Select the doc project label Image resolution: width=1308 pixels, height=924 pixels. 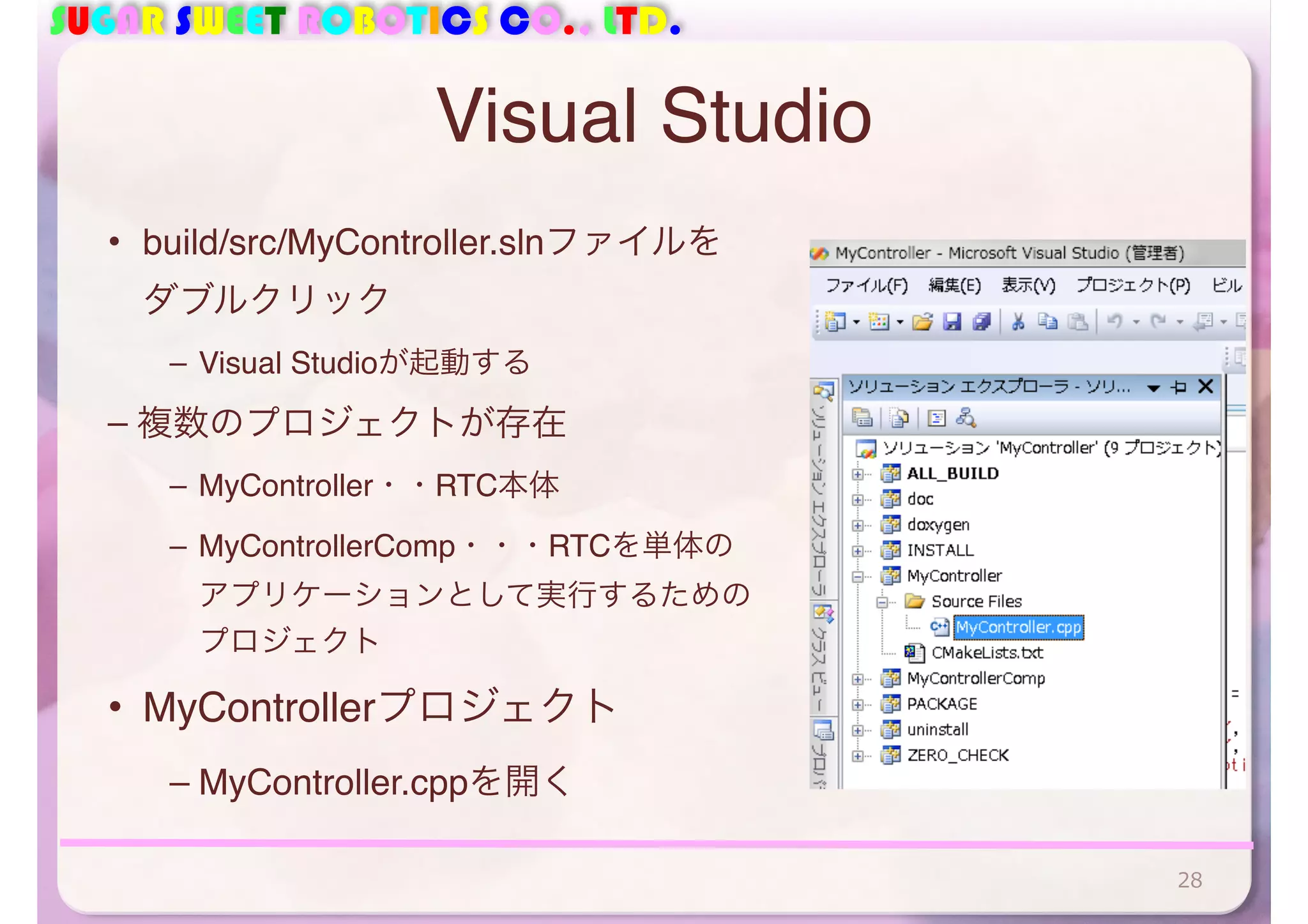click(920, 499)
